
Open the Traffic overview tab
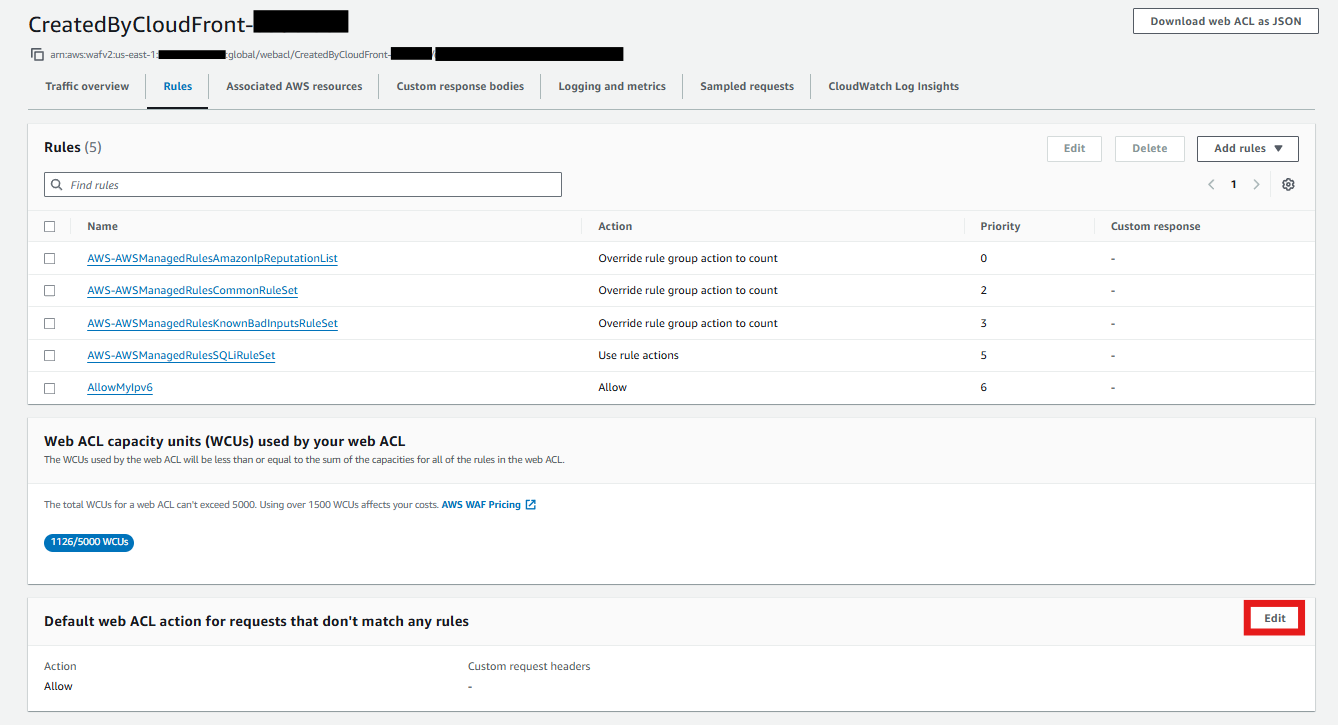click(87, 86)
